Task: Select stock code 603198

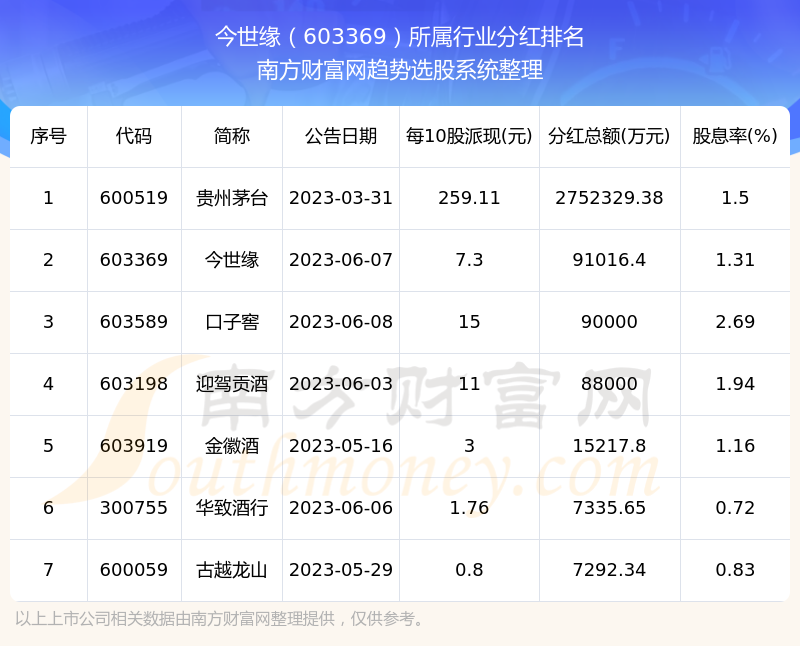Action: tap(134, 384)
